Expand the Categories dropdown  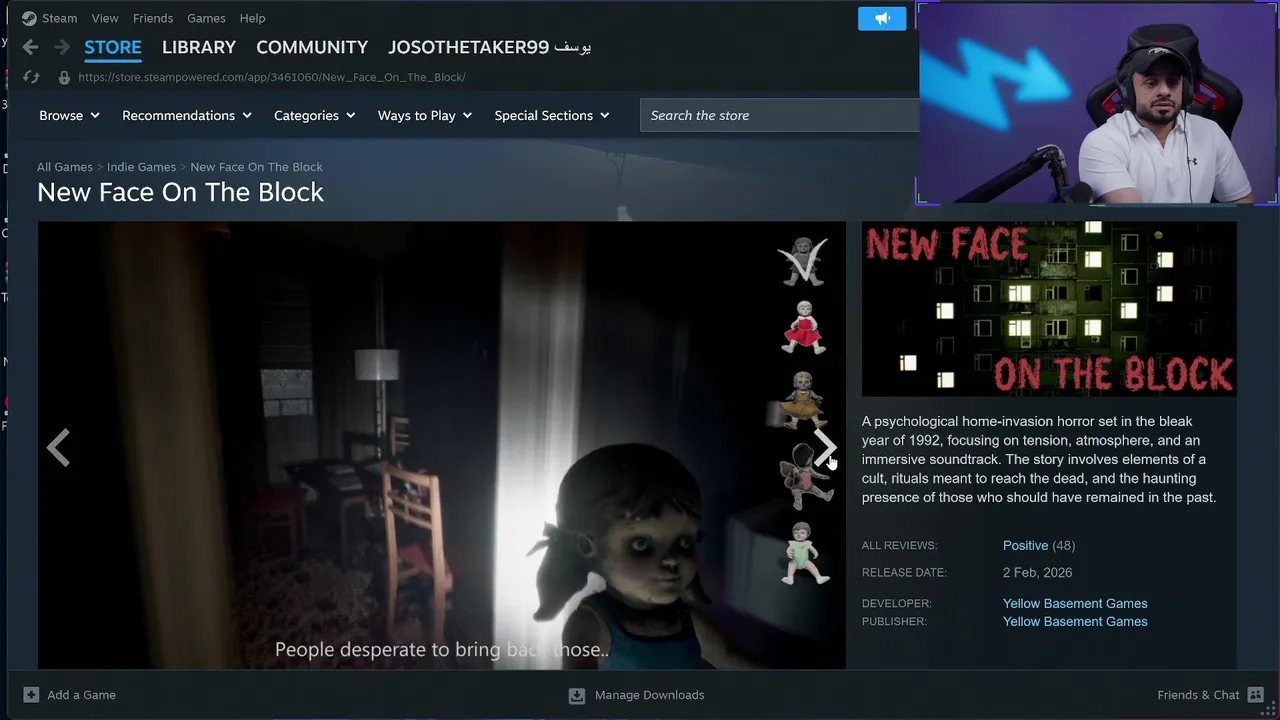coord(314,115)
